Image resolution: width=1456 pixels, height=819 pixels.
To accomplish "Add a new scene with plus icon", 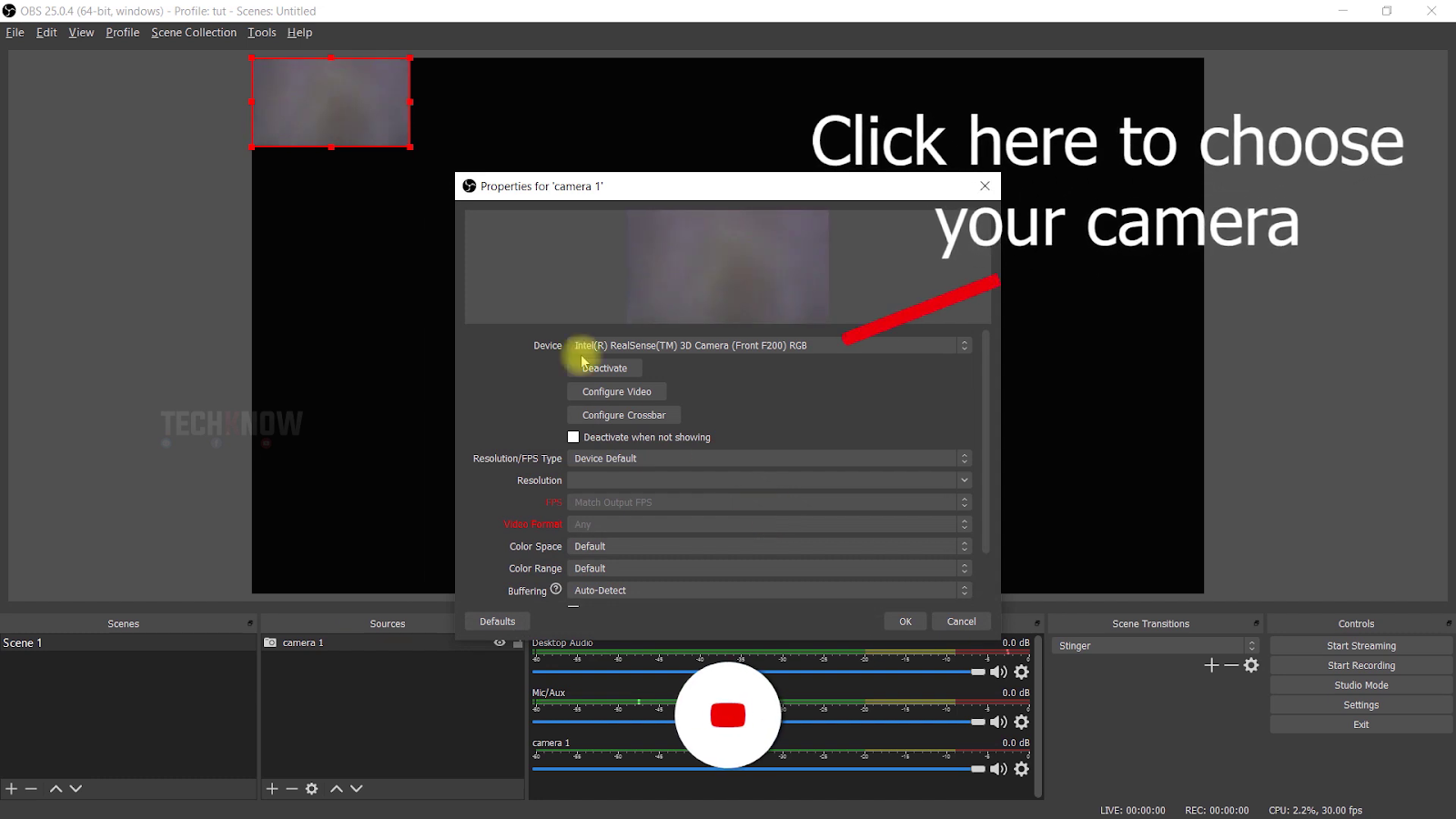I will point(11,789).
